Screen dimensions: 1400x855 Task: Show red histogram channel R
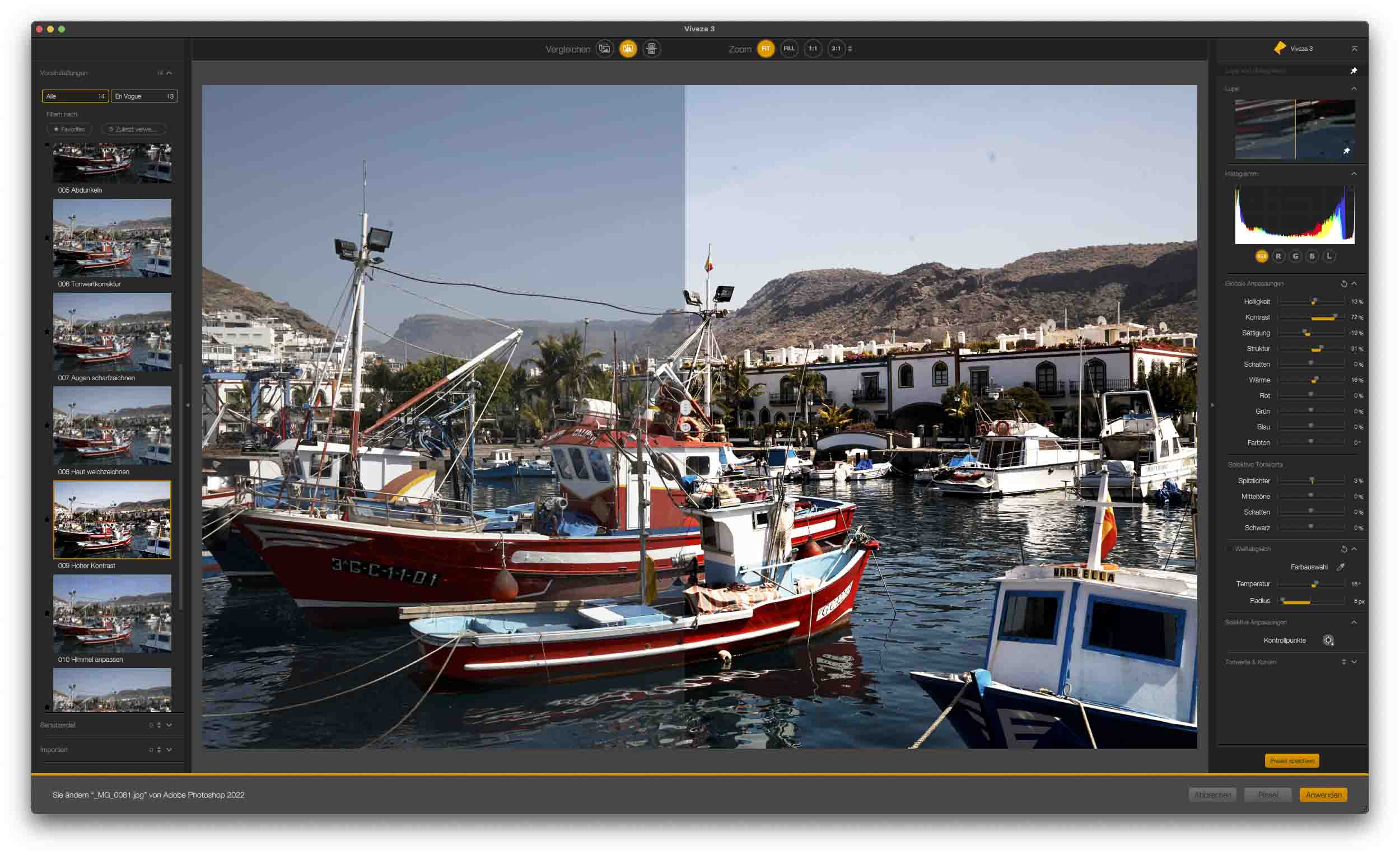(1278, 256)
